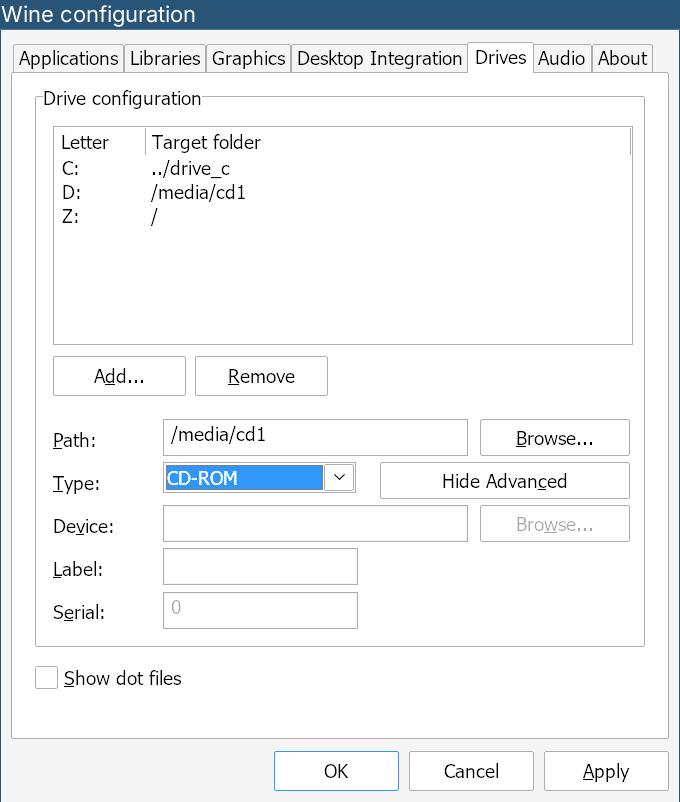Apply the drive configuration changes

point(606,771)
